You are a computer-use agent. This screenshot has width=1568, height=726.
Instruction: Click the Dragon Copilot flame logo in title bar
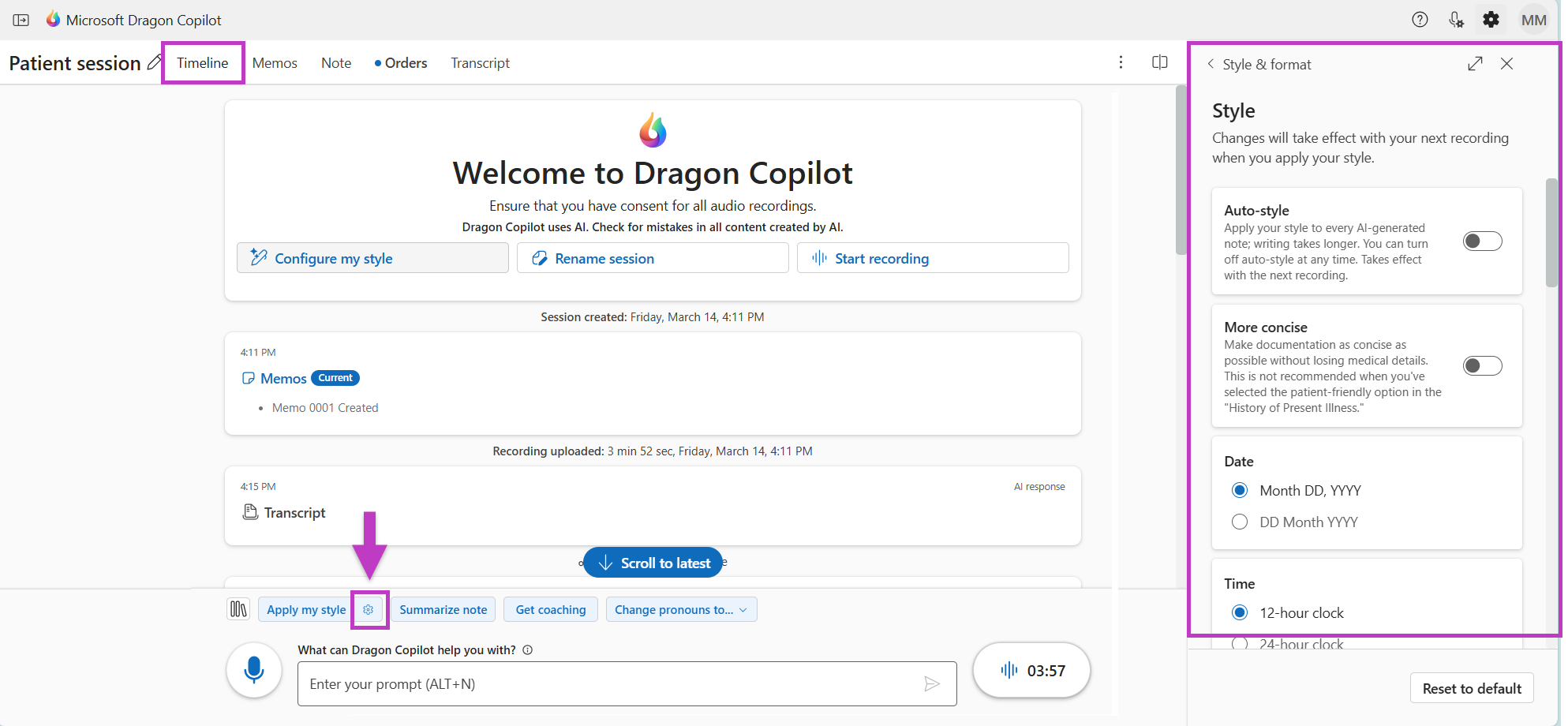53,19
